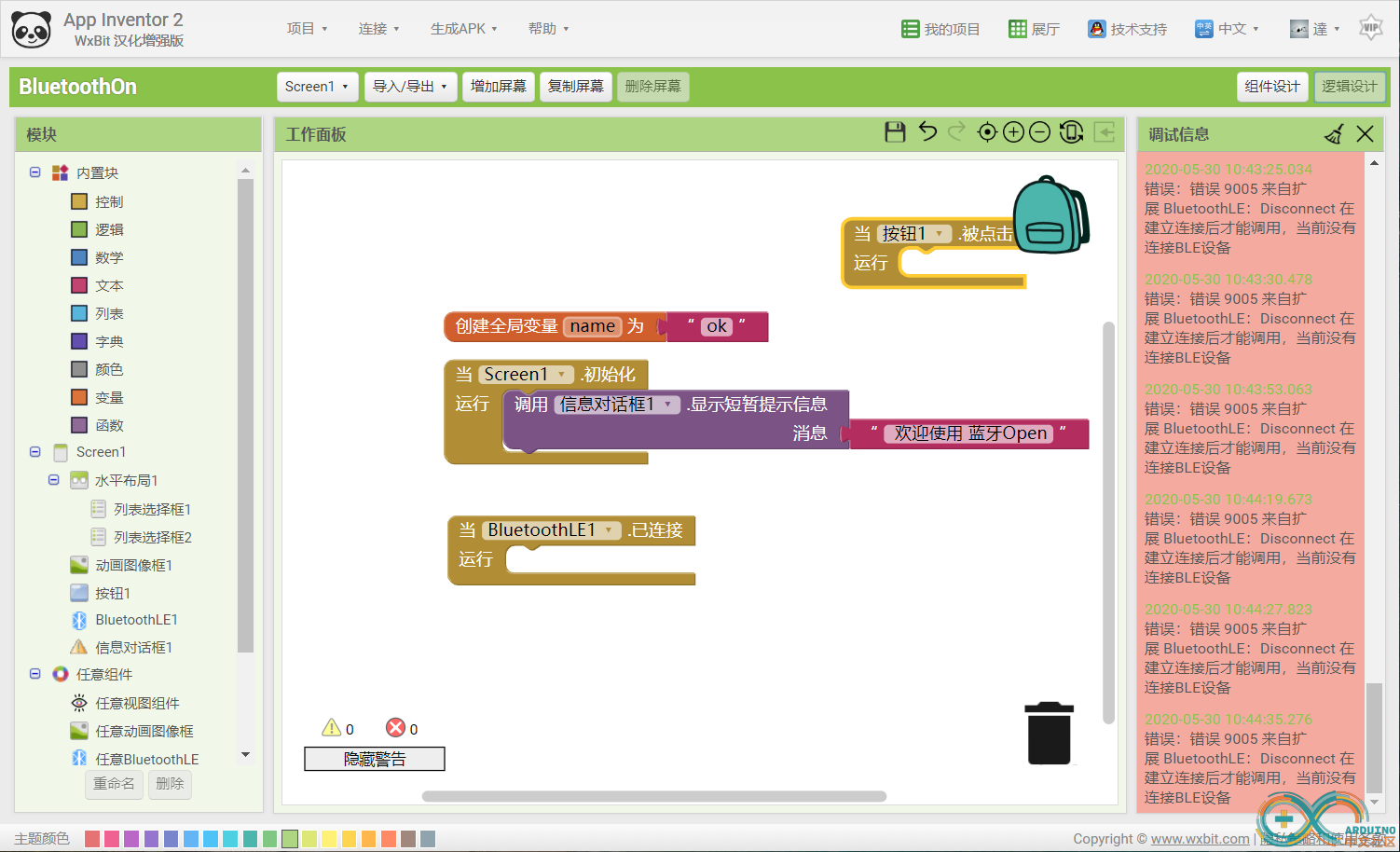Click the panda logo

pyautogui.click(x=32, y=30)
